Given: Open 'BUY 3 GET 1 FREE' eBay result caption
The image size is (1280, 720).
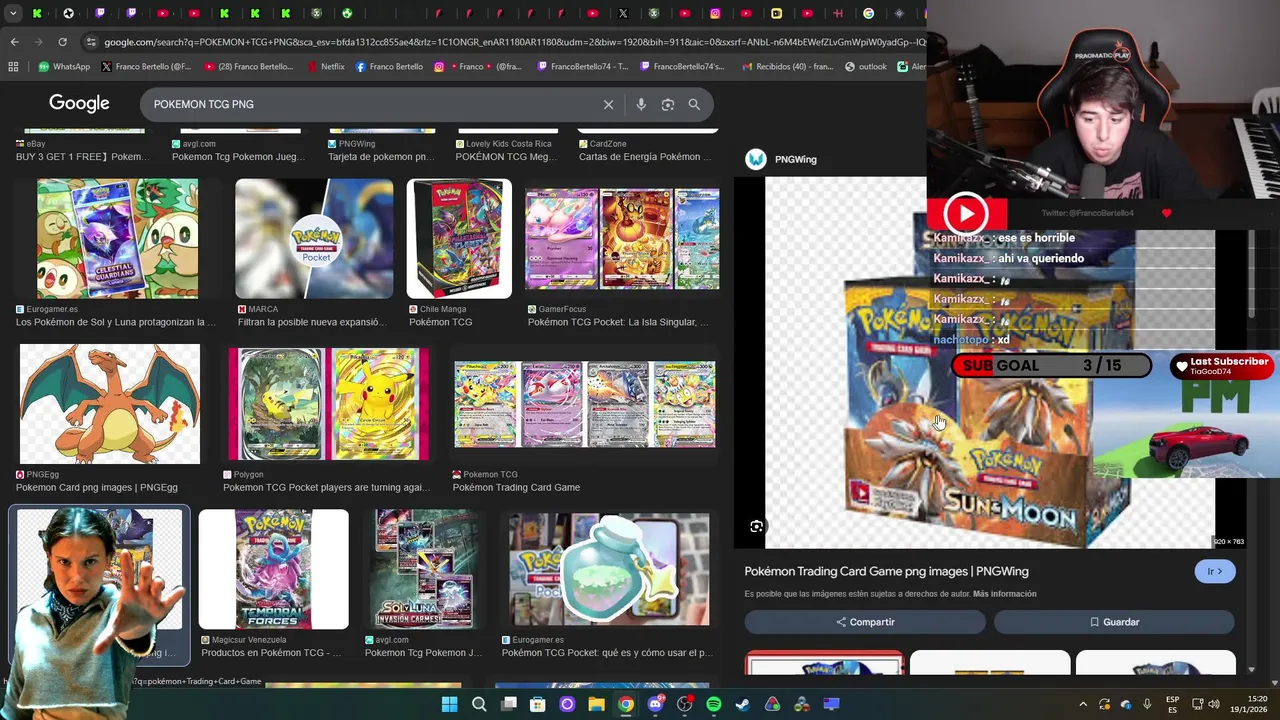Looking at the screenshot, I should coord(84,157).
